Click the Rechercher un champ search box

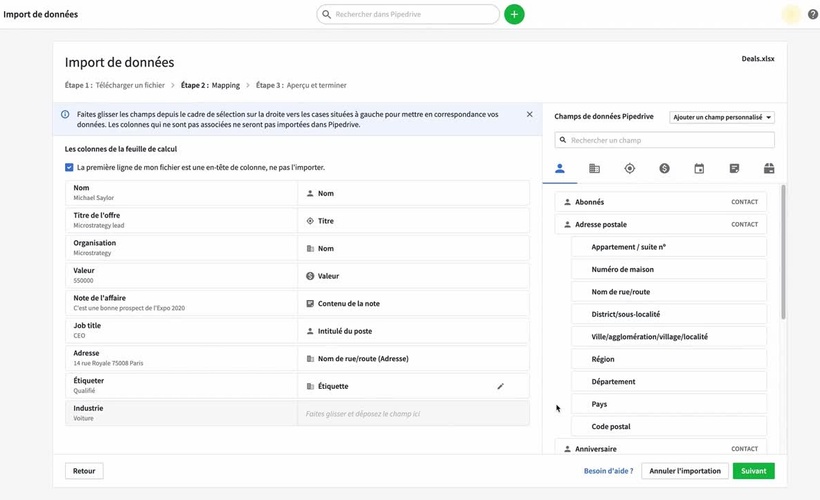[664, 140]
